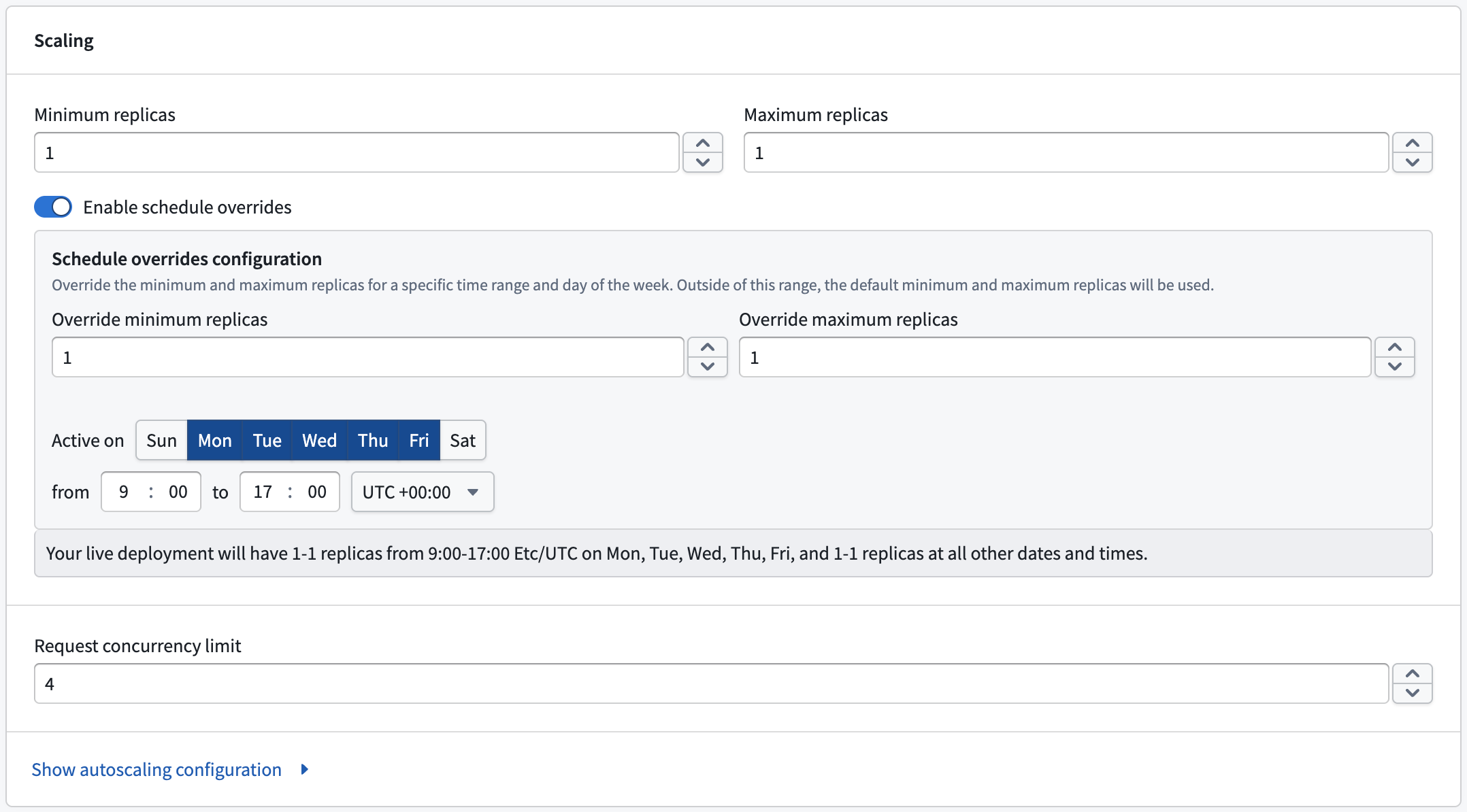This screenshot has width=1467, height=812.
Task: Increment Override minimum replicas stepper
Action: click(x=708, y=348)
